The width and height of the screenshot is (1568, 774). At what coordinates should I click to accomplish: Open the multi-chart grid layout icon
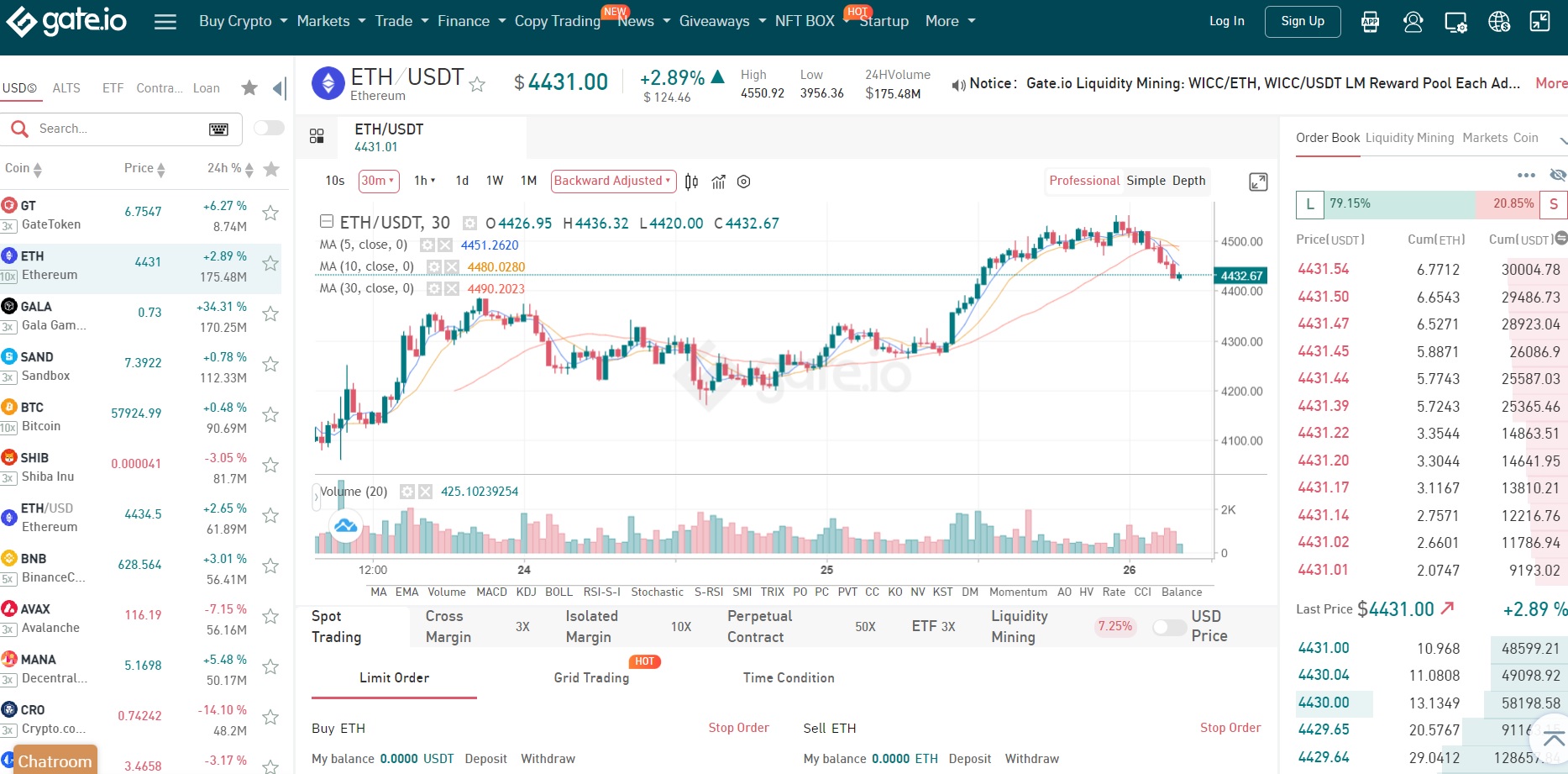[x=317, y=136]
